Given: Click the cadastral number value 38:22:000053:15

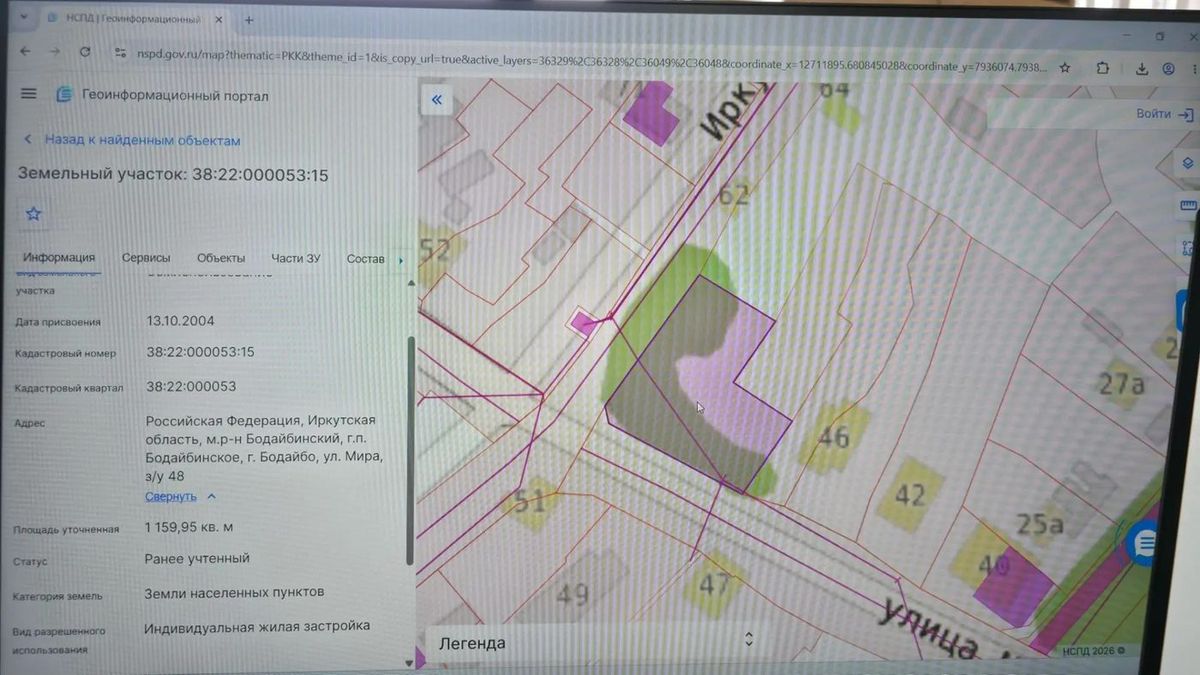Looking at the screenshot, I should (200, 352).
